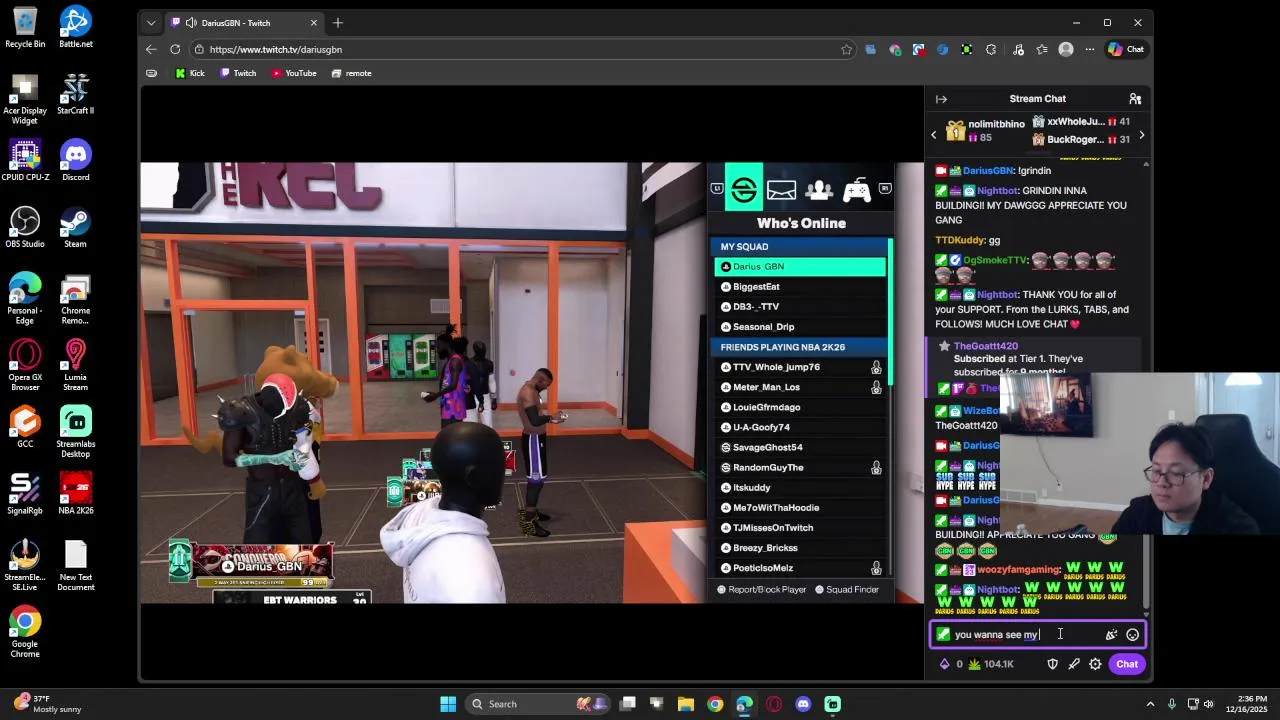The width and height of the screenshot is (1280, 720).
Task: Open Lumia Stream desktop shortcut
Action: tap(76, 366)
